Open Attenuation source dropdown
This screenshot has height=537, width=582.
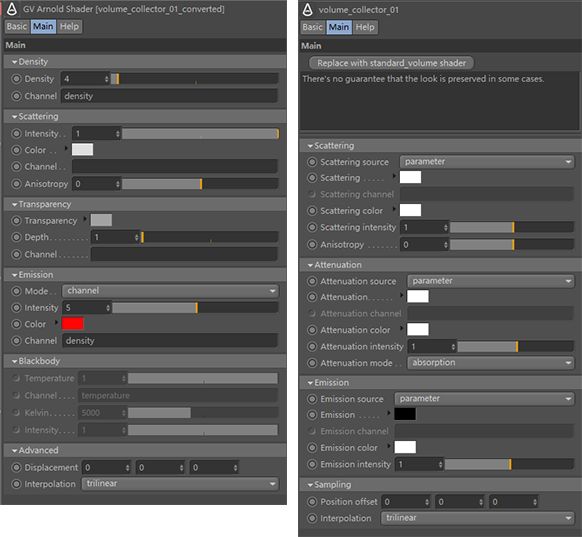[x=491, y=281]
